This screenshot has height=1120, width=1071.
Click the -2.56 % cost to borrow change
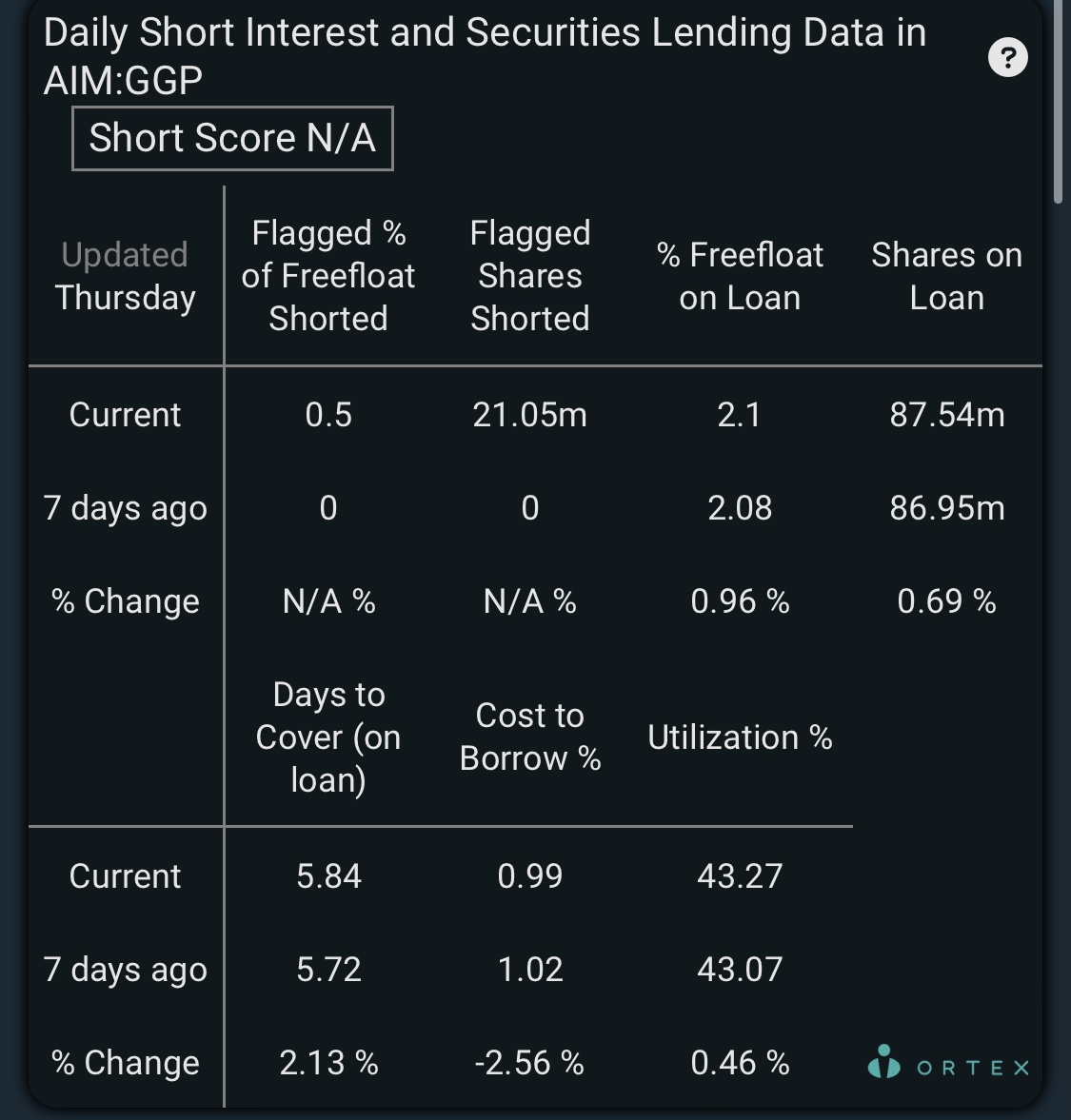530,1063
